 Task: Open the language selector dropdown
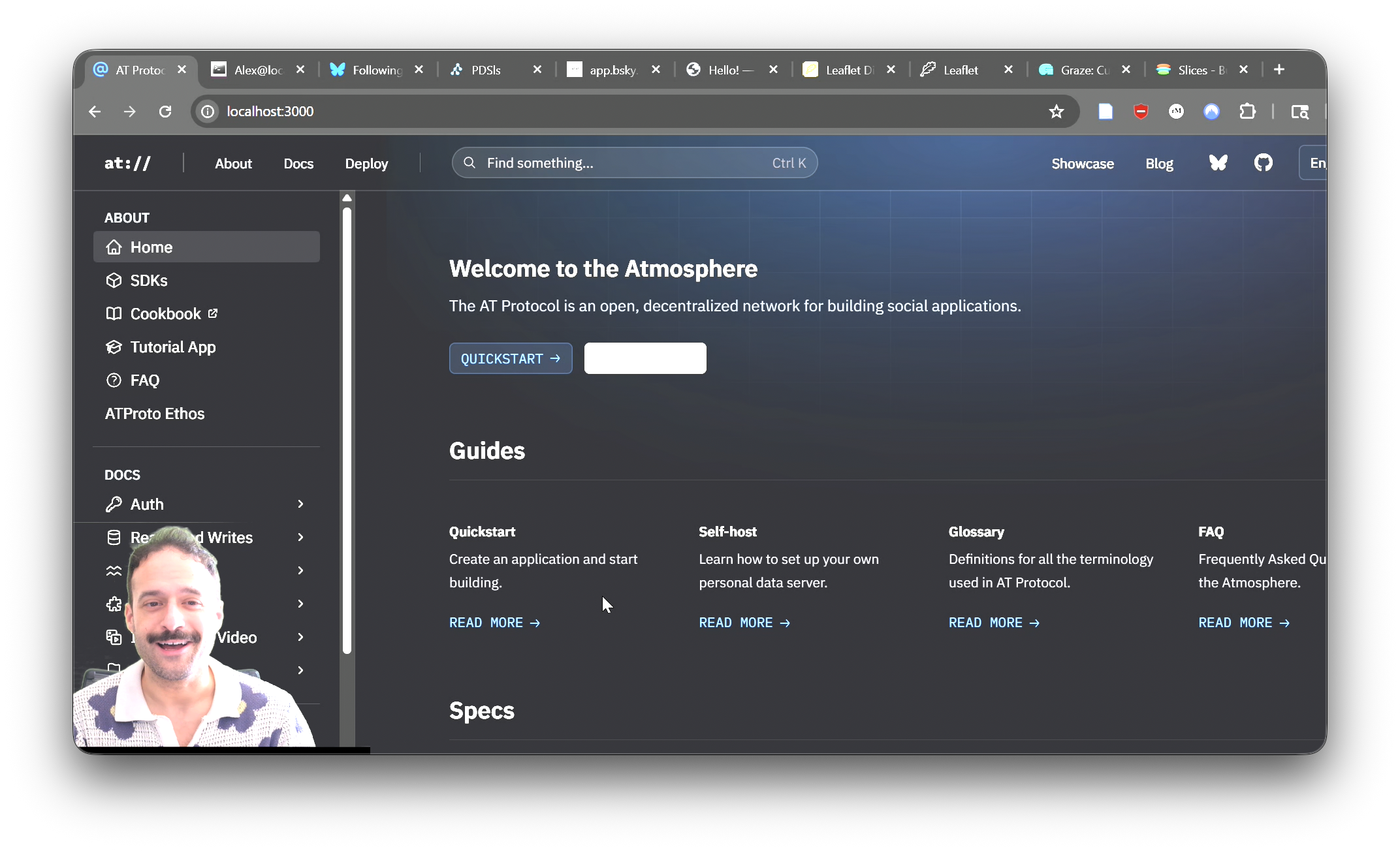[1314, 163]
